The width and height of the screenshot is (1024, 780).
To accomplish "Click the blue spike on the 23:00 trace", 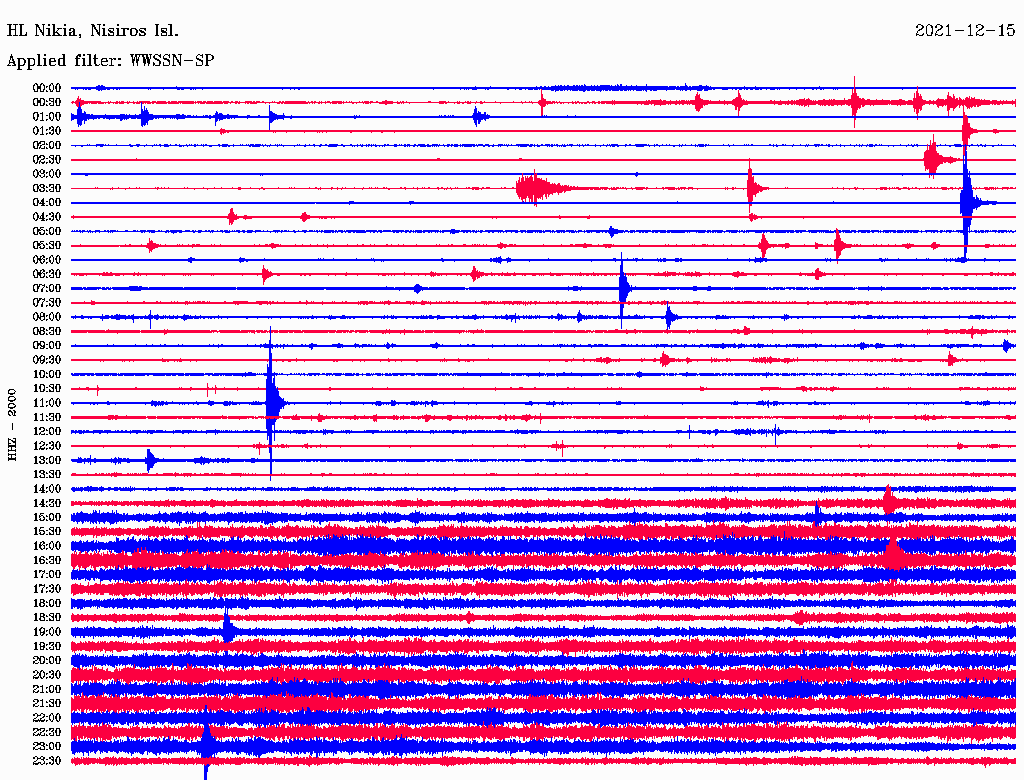I will pos(206,746).
